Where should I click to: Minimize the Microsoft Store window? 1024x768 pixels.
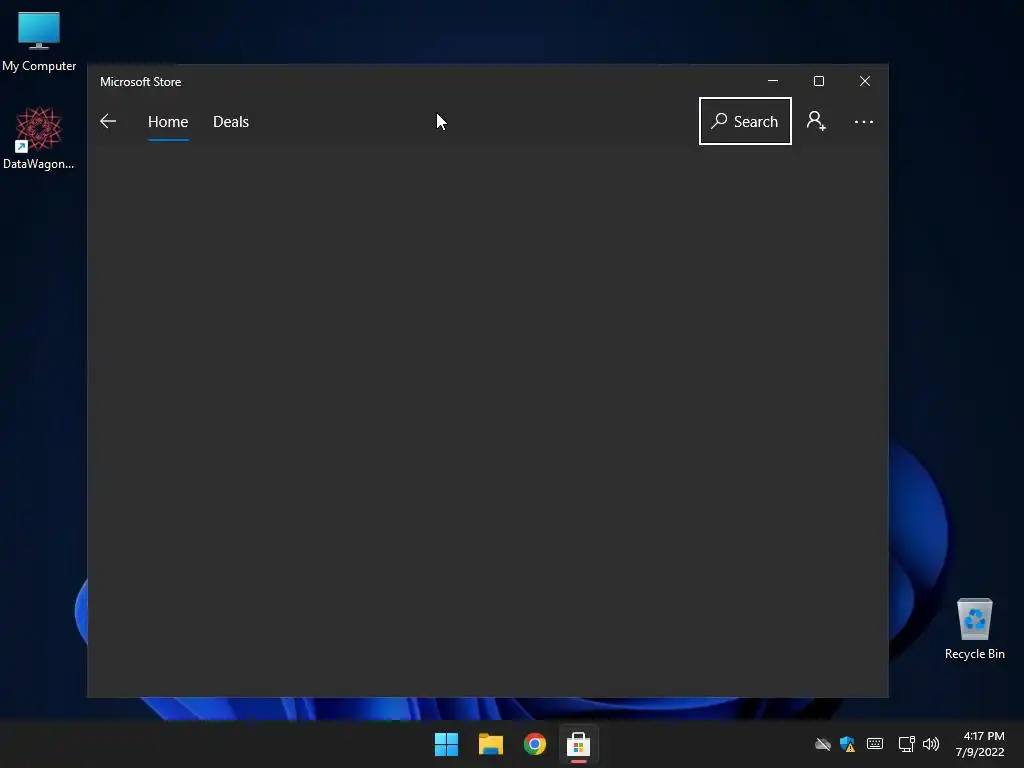tap(773, 81)
